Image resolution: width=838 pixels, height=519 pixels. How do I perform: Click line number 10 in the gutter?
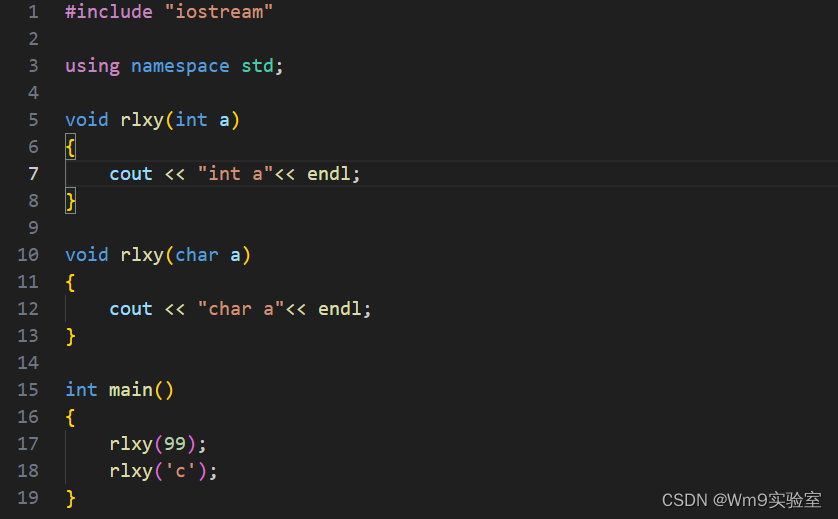coord(28,255)
